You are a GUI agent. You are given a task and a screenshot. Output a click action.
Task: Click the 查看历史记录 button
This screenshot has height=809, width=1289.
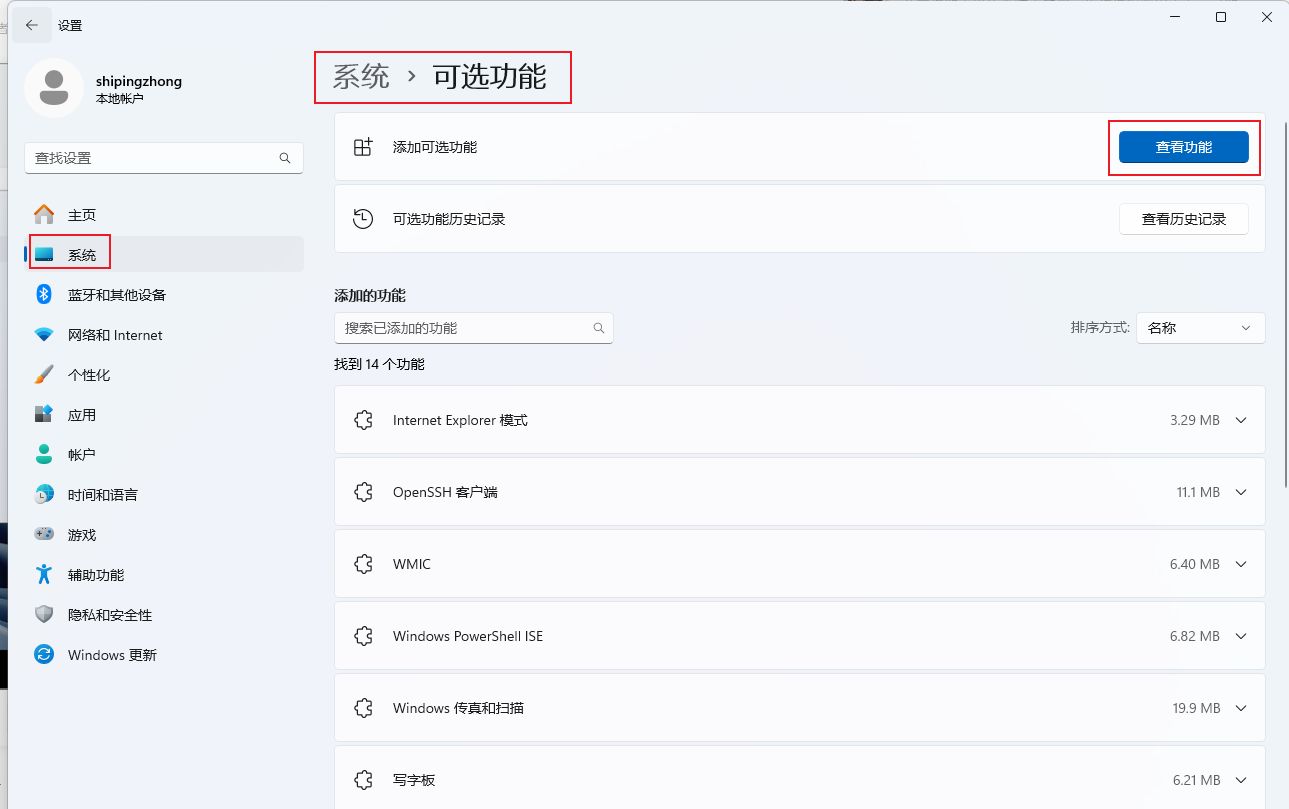(1183, 219)
